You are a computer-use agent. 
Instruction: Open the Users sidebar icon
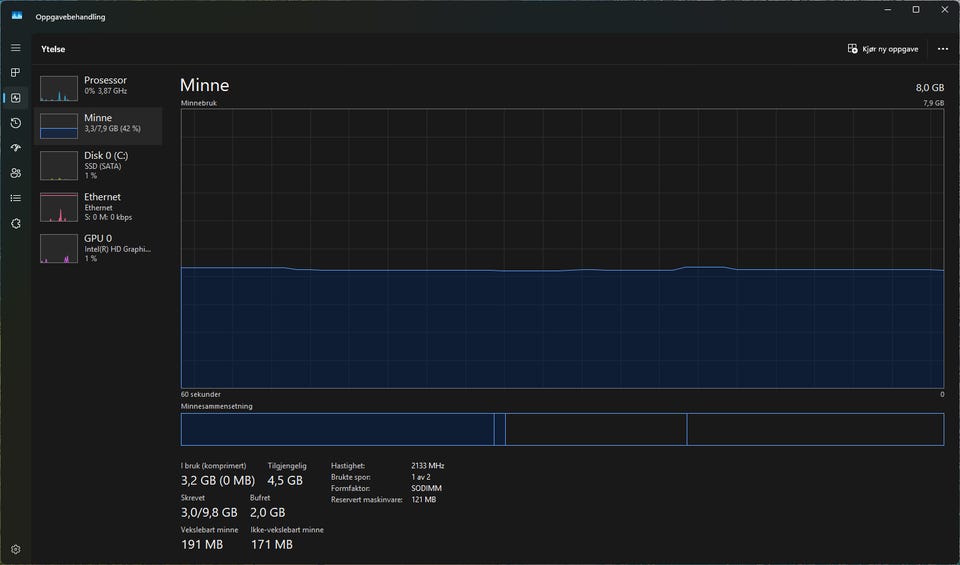[x=15, y=173]
